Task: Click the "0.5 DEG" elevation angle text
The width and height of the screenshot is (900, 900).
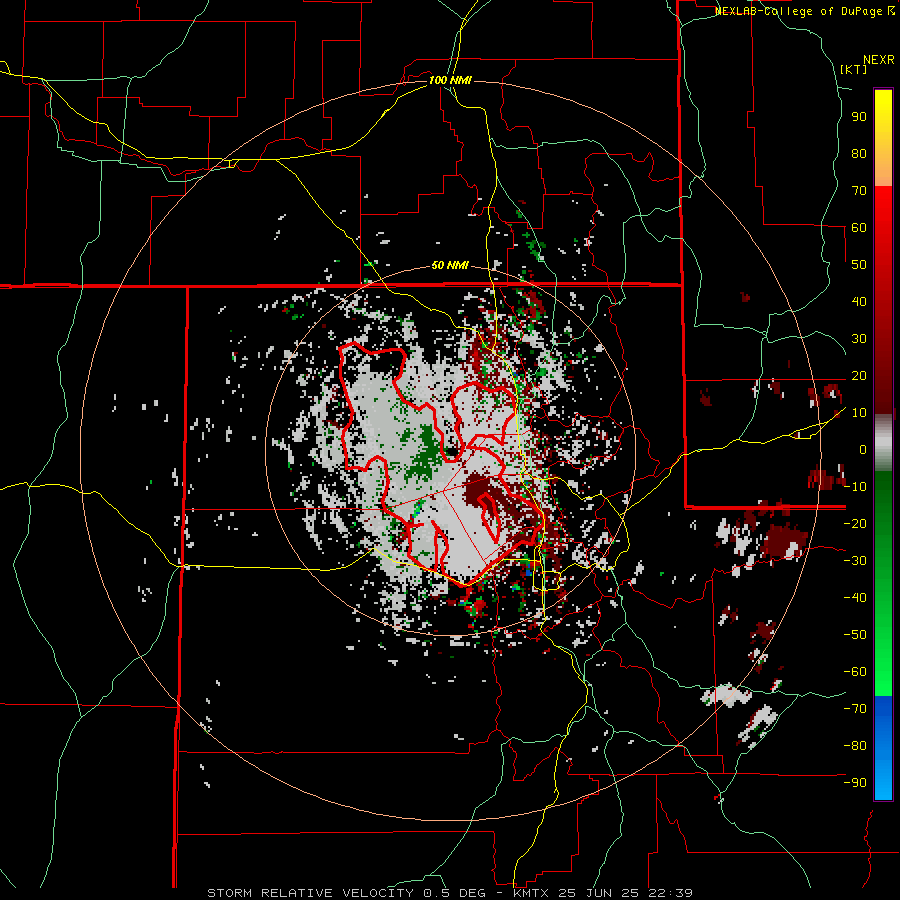Action: pyautogui.click(x=454, y=893)
